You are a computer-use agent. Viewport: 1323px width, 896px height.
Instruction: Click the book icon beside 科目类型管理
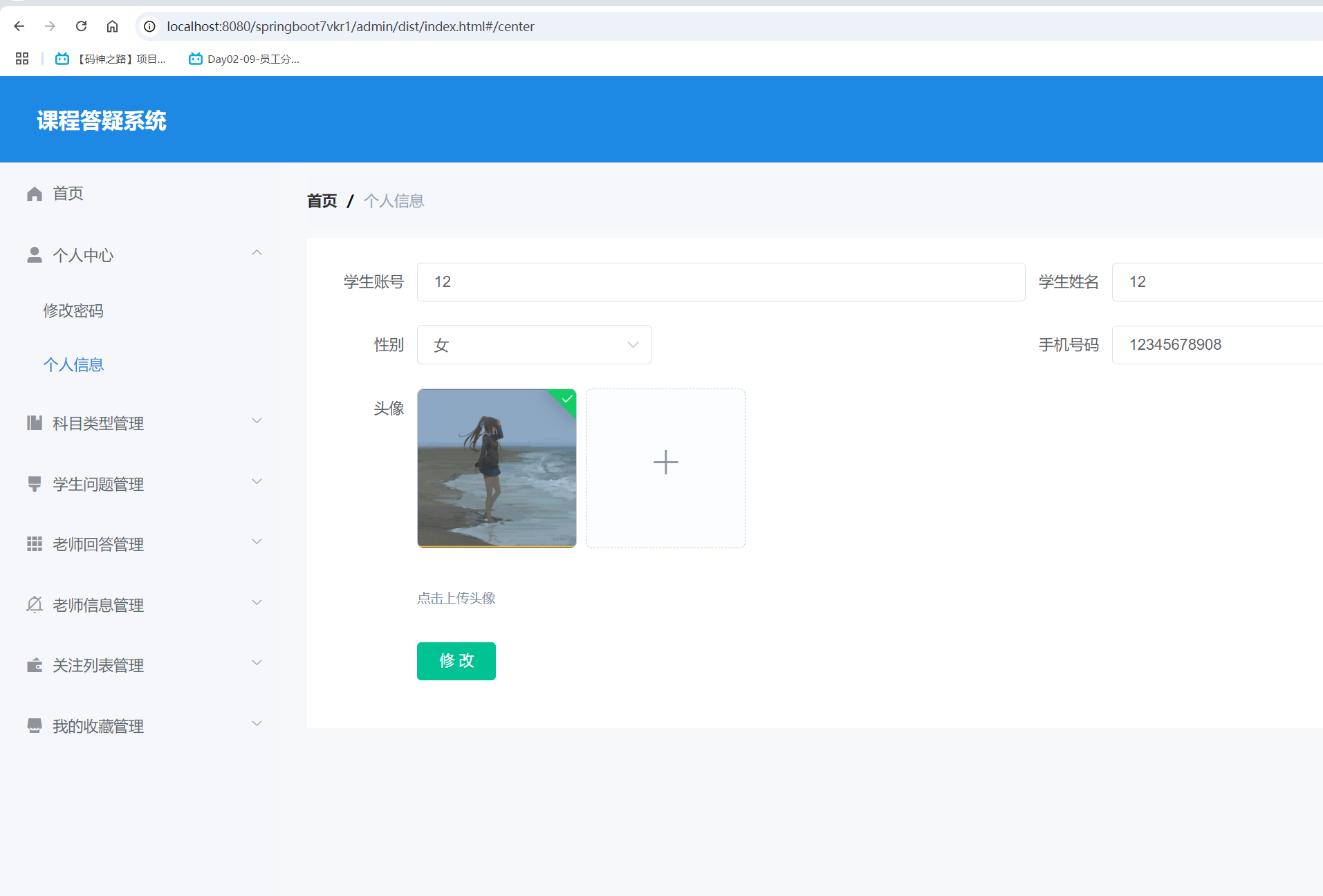point(35,422)
